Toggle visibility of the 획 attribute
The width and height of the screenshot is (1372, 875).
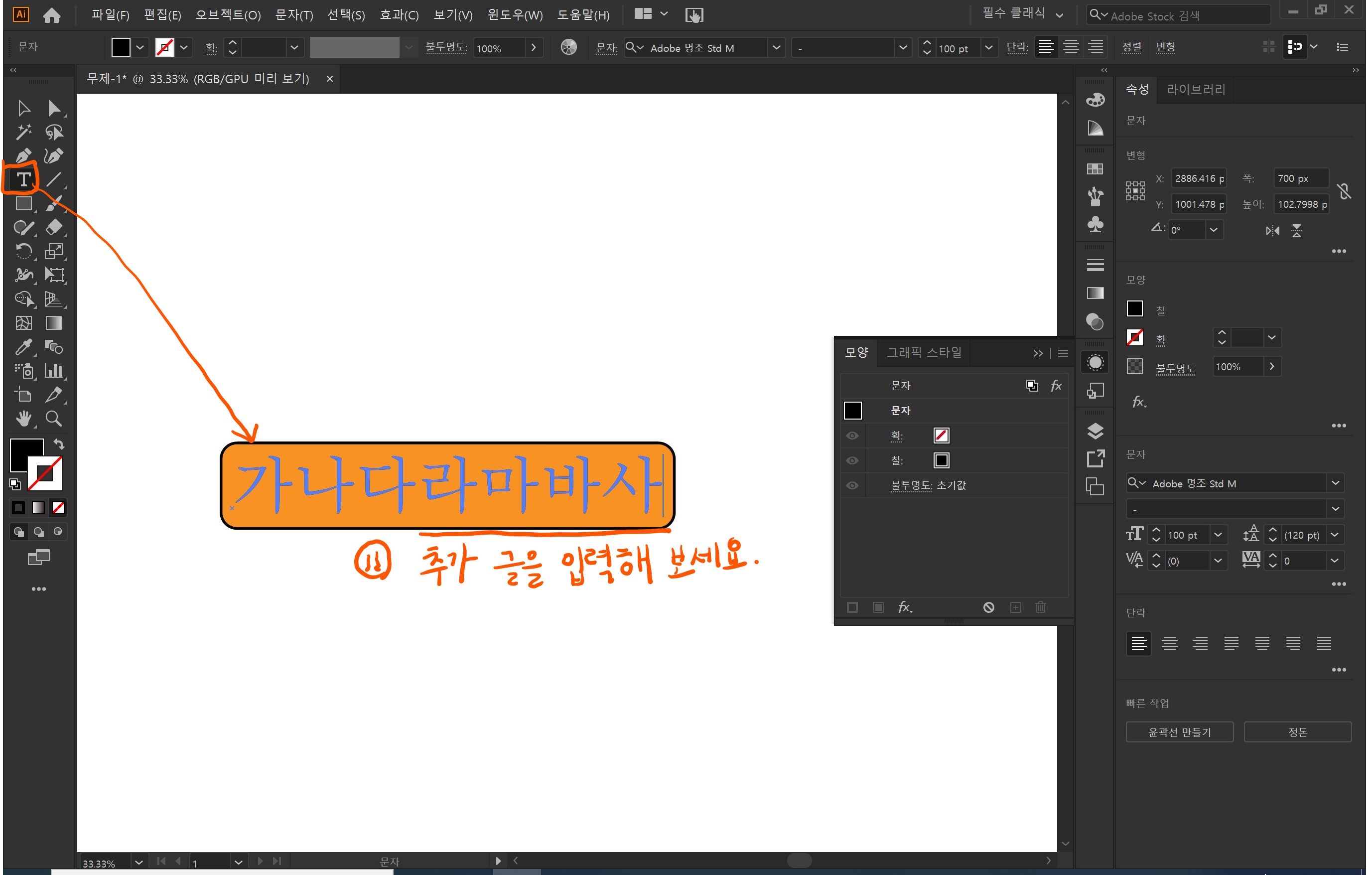click(852, 436)
